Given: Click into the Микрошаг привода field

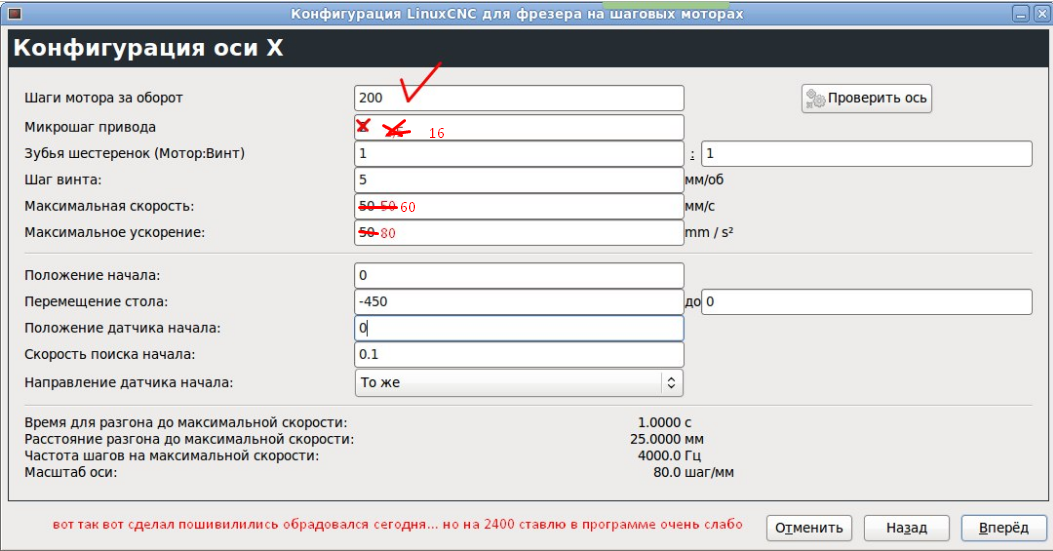Looking at the screenshot, I should (x=519, y=127).
